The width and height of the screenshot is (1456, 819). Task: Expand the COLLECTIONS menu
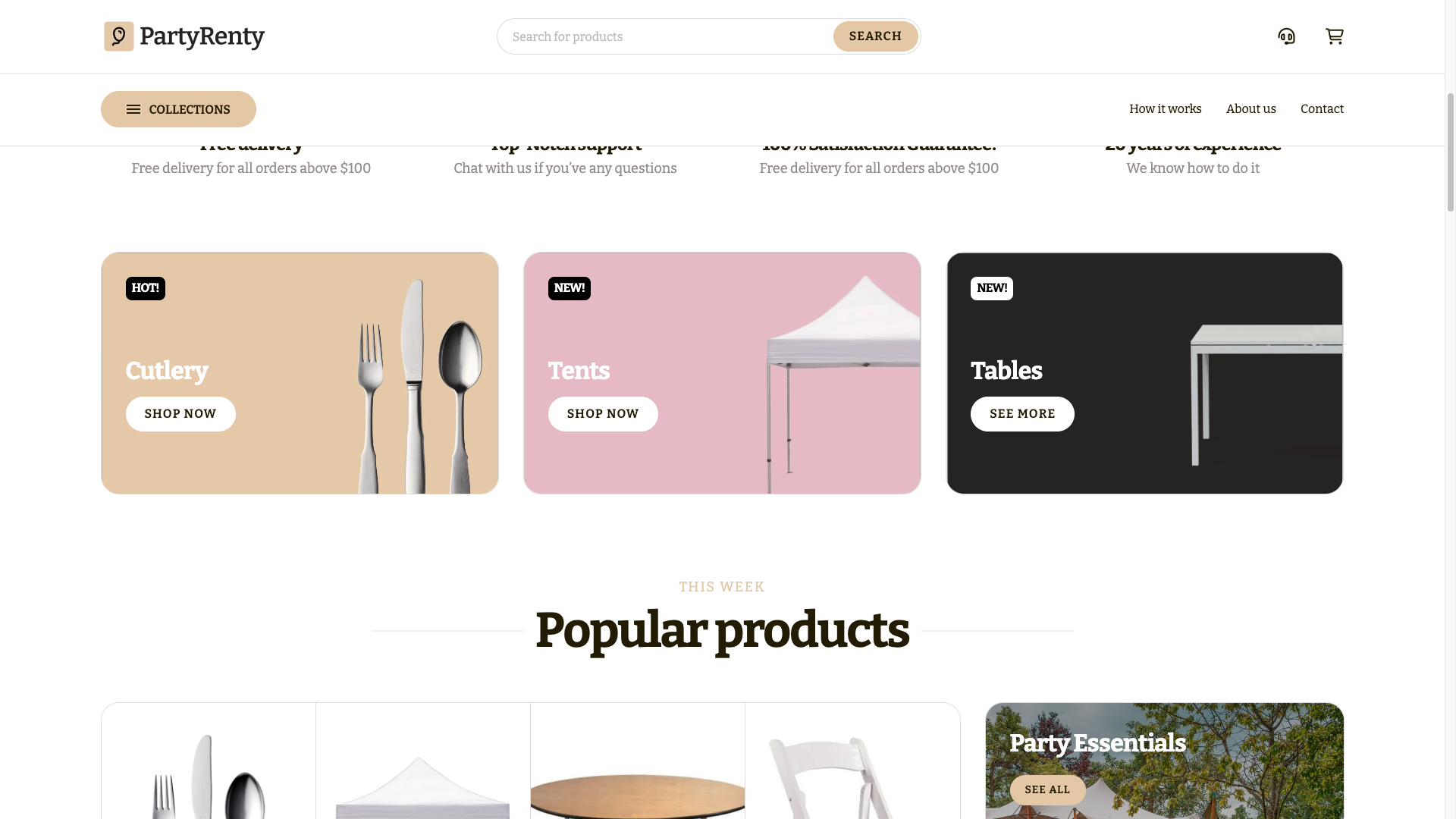(x=178, y=109)
